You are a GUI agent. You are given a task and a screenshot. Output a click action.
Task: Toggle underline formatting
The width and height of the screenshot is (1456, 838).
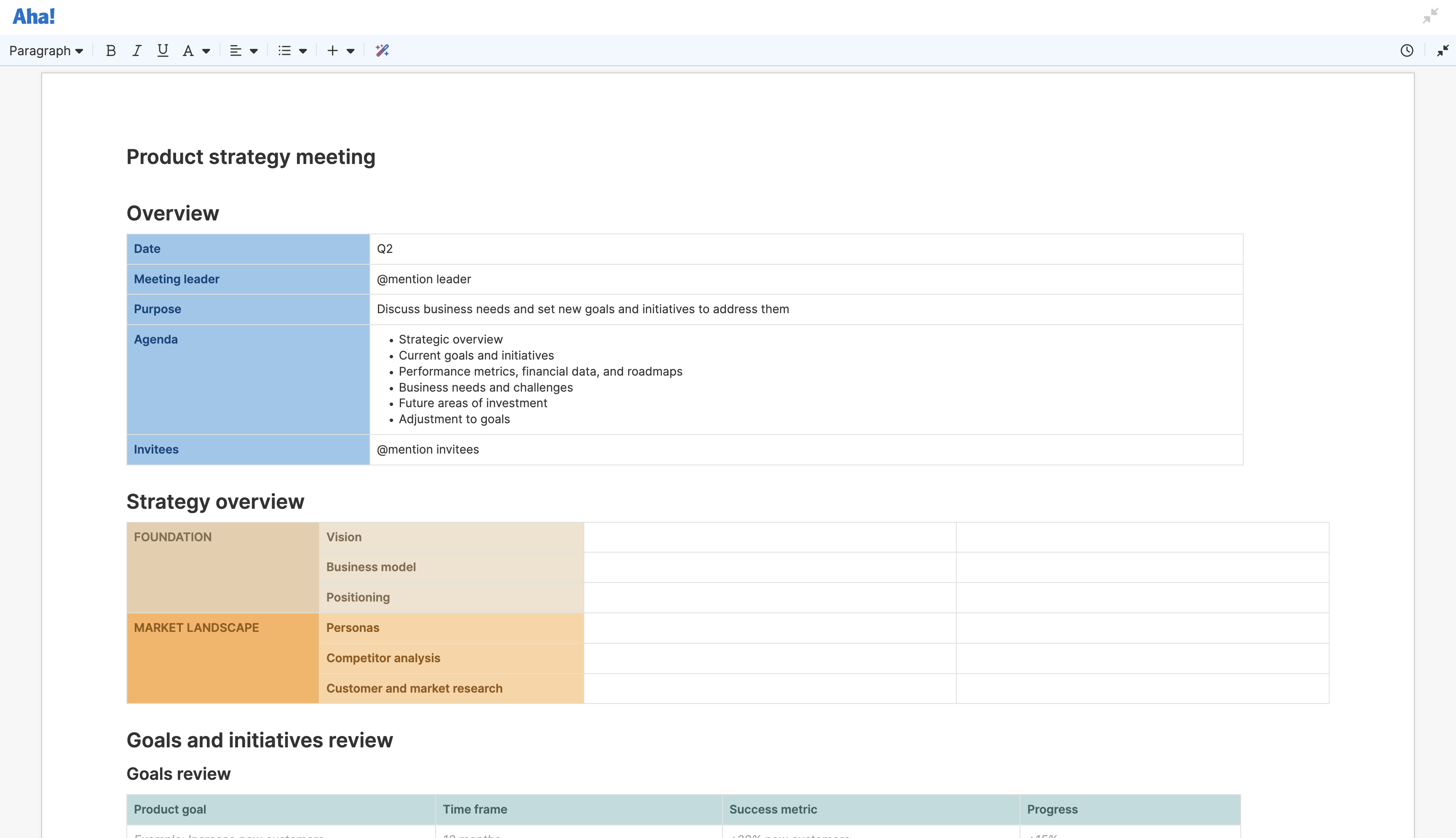coord(163,51)
